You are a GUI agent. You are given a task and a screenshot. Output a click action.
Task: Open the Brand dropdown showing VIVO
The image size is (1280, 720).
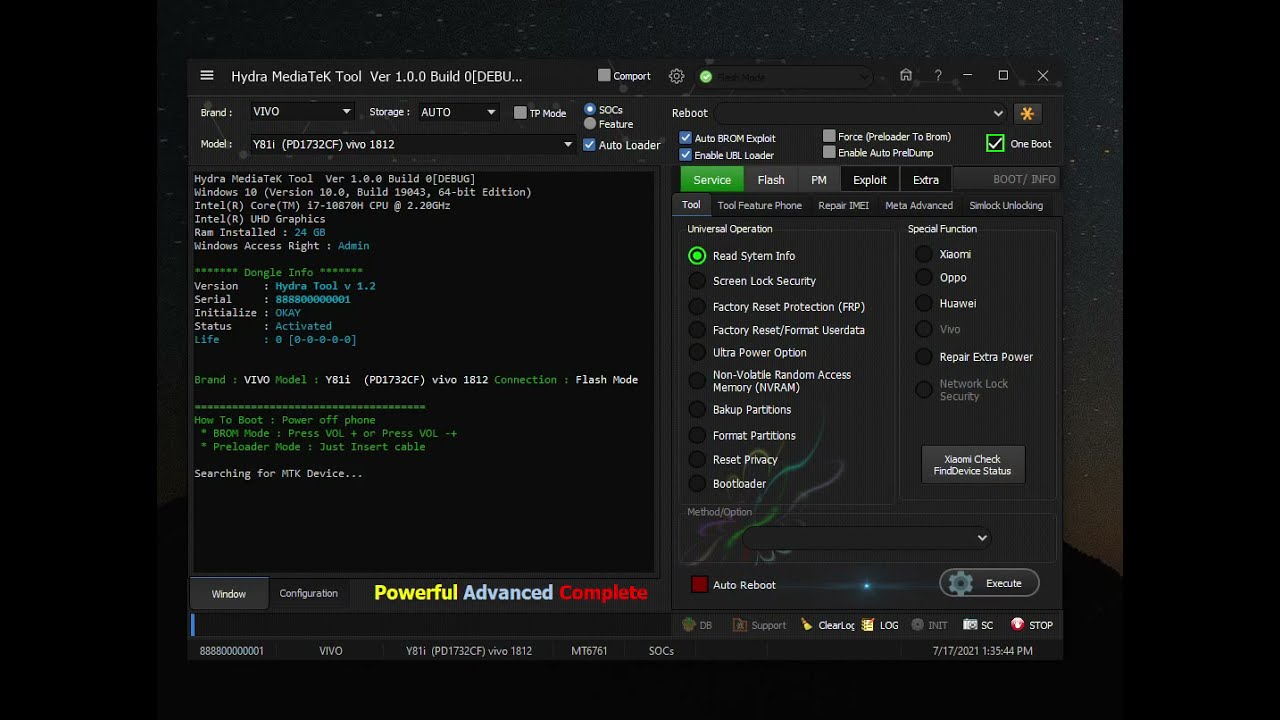point(302,112)
